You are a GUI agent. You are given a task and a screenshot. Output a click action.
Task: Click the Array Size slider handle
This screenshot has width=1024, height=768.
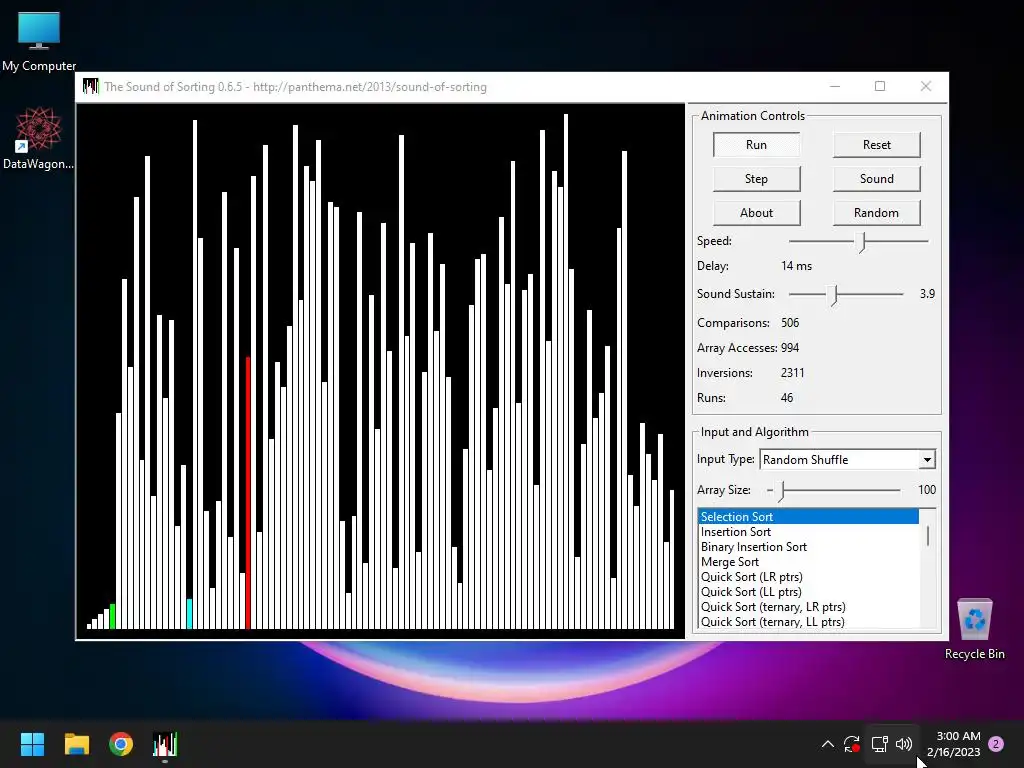[x=781, y=490]
